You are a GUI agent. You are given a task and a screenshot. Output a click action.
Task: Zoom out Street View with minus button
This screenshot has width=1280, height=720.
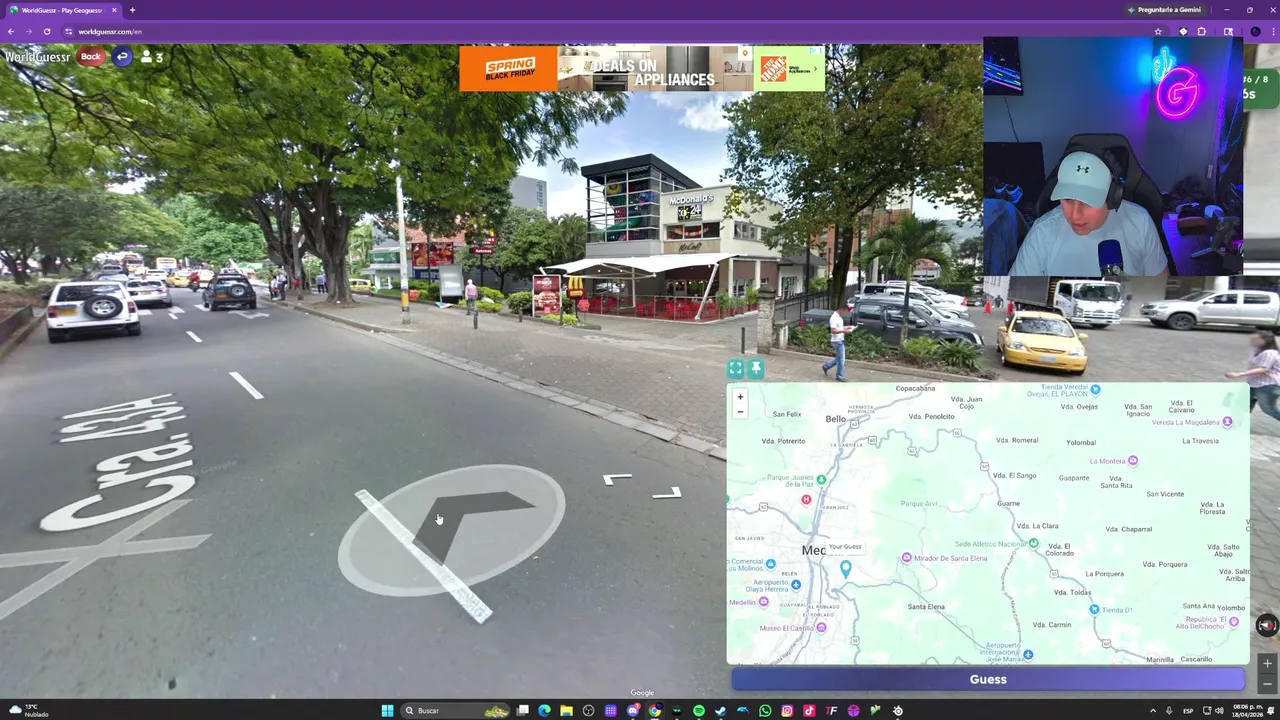click(1267, 684)
